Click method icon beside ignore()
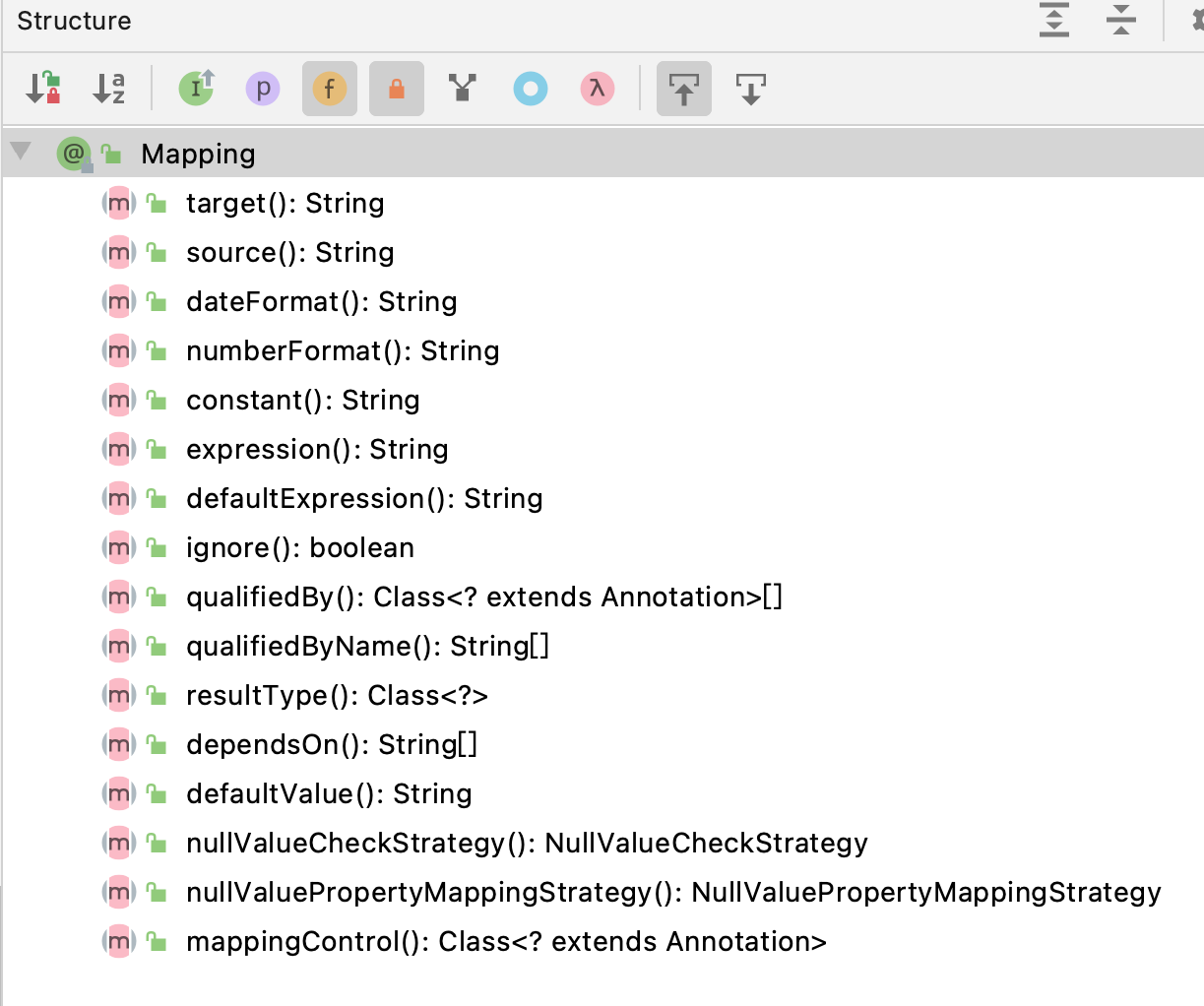Image resolution: width=1204 pixels, height=1006 pixels. point(119,548)
